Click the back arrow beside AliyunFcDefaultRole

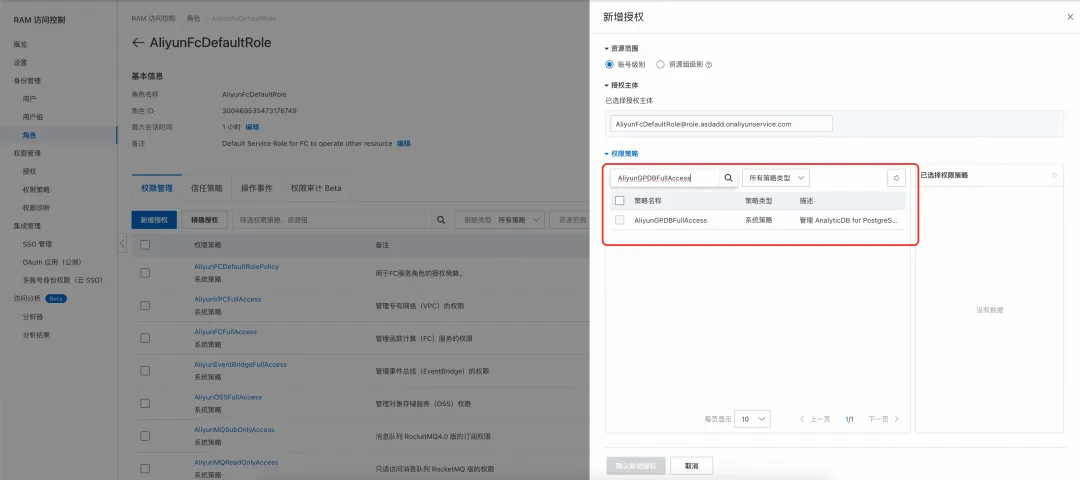pos(138,43)
